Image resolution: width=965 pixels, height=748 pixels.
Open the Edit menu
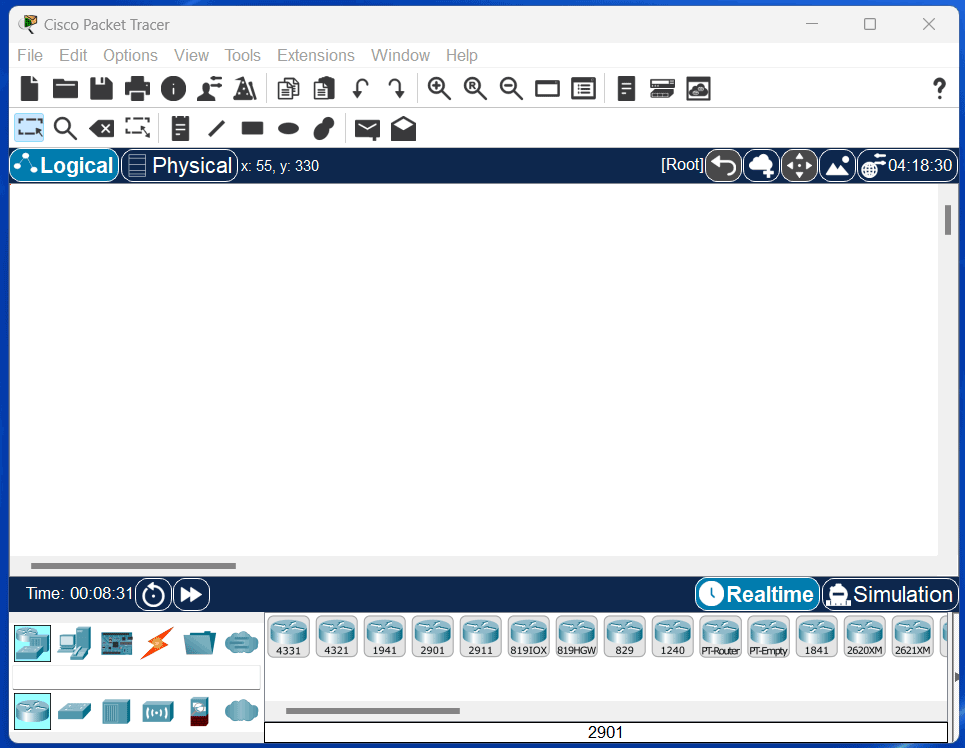tap(73, 55)
